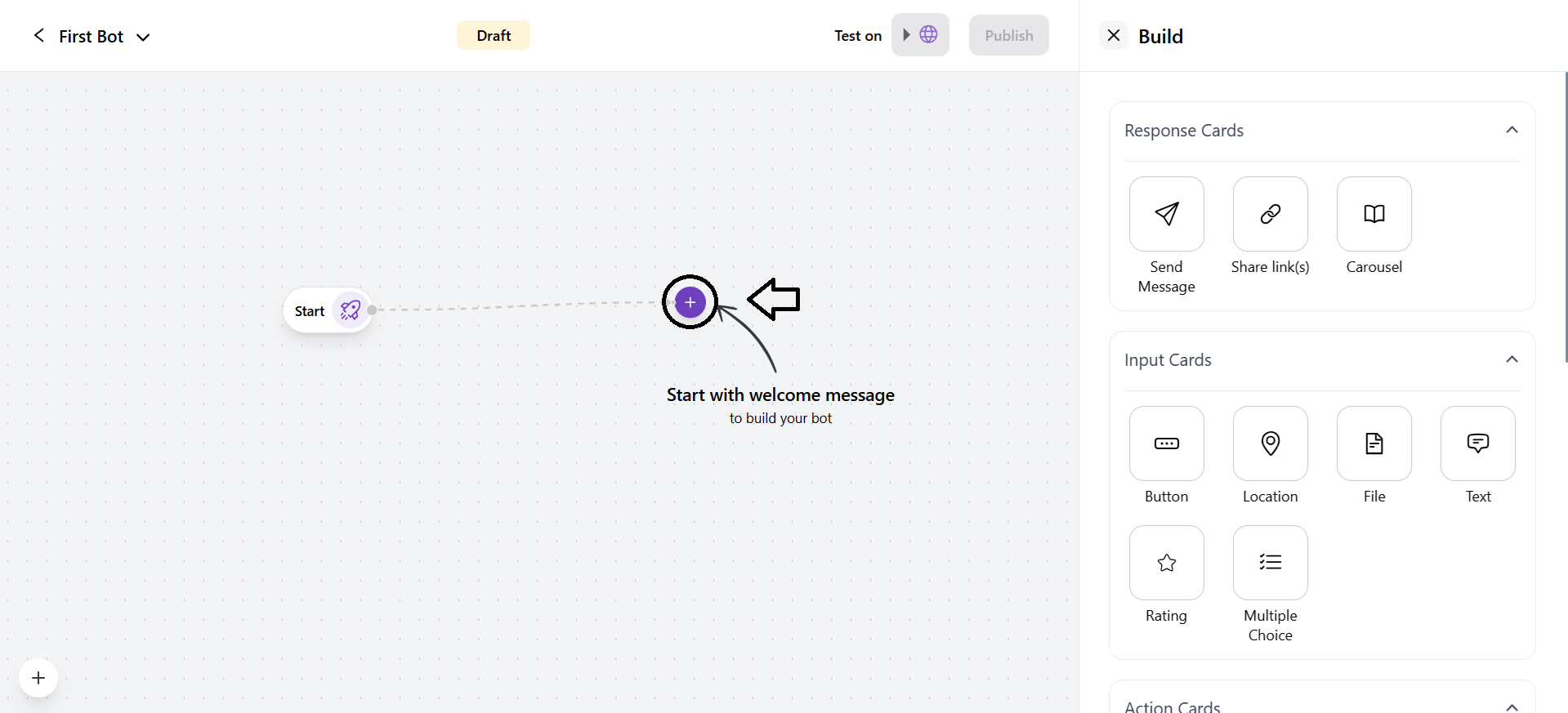The height and width of the screenshot is (713, 1568).
Task: Choose the Carousel card icon
Action: click(x=1374, y=214)
